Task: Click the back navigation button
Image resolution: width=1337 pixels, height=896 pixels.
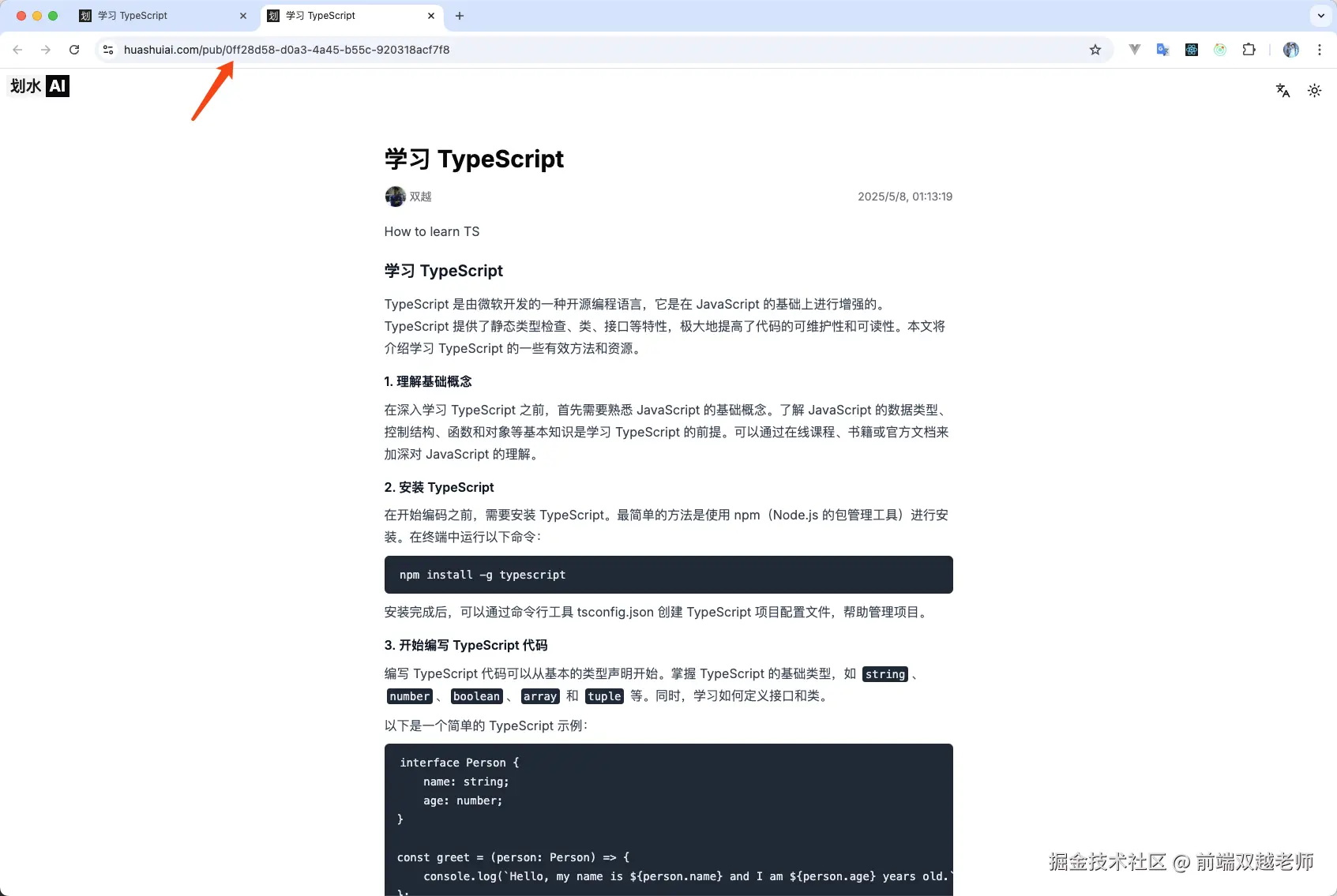Action: (x=17, y=49)
